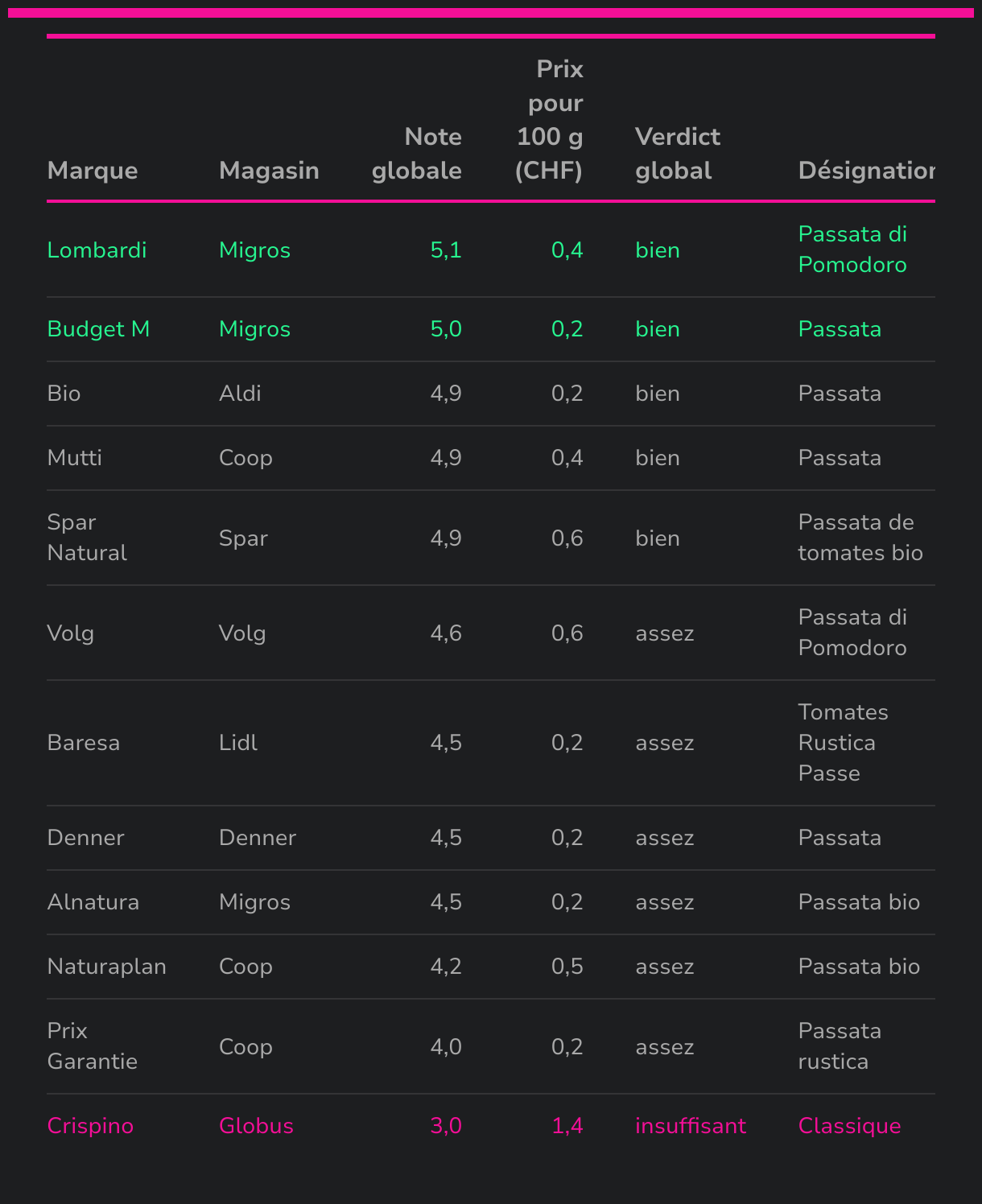
Task: Click the Globus store cell
Action: [256, 1126]
